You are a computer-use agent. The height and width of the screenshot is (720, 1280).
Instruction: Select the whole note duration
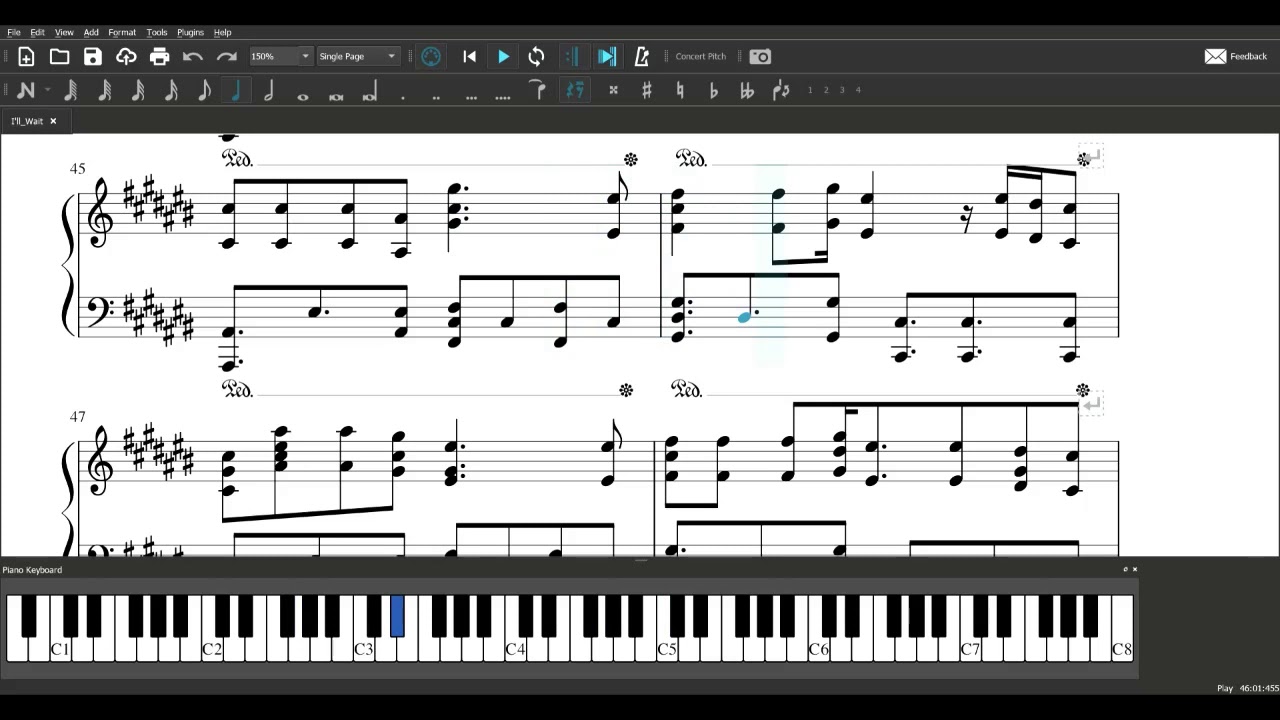coord(303,95)
